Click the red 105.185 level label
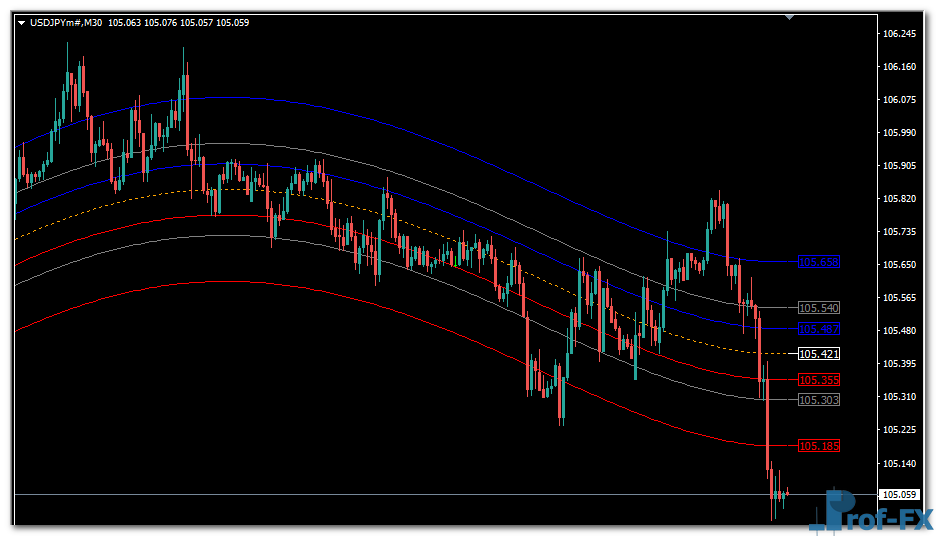Image resolution: width=936 pixels, height=536 pixels. click(x=818, y=446)
